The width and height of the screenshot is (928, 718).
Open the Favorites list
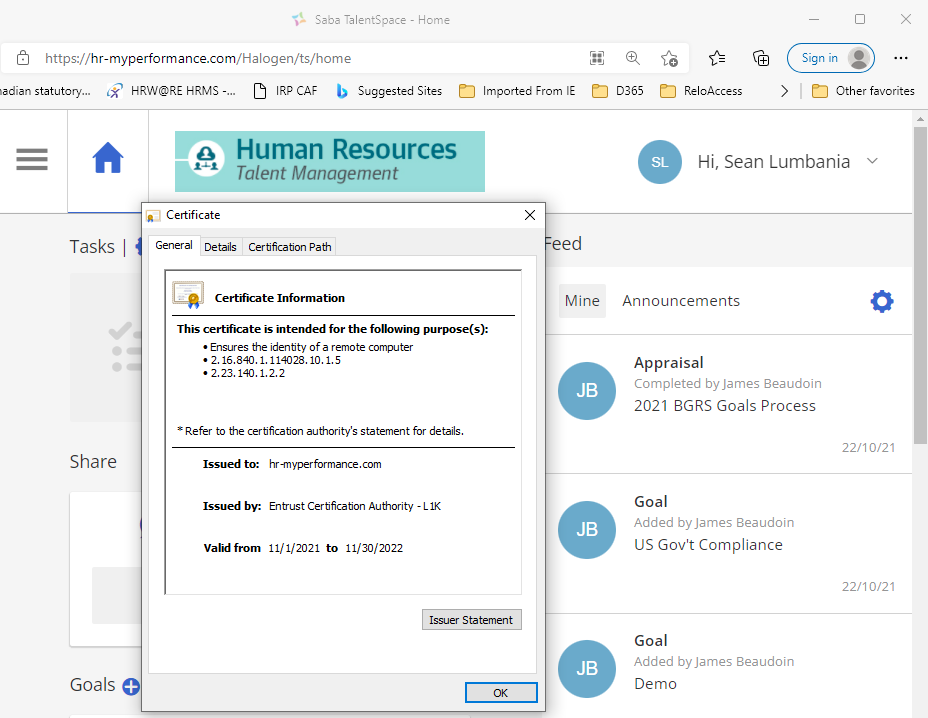[x=717, y=58]
